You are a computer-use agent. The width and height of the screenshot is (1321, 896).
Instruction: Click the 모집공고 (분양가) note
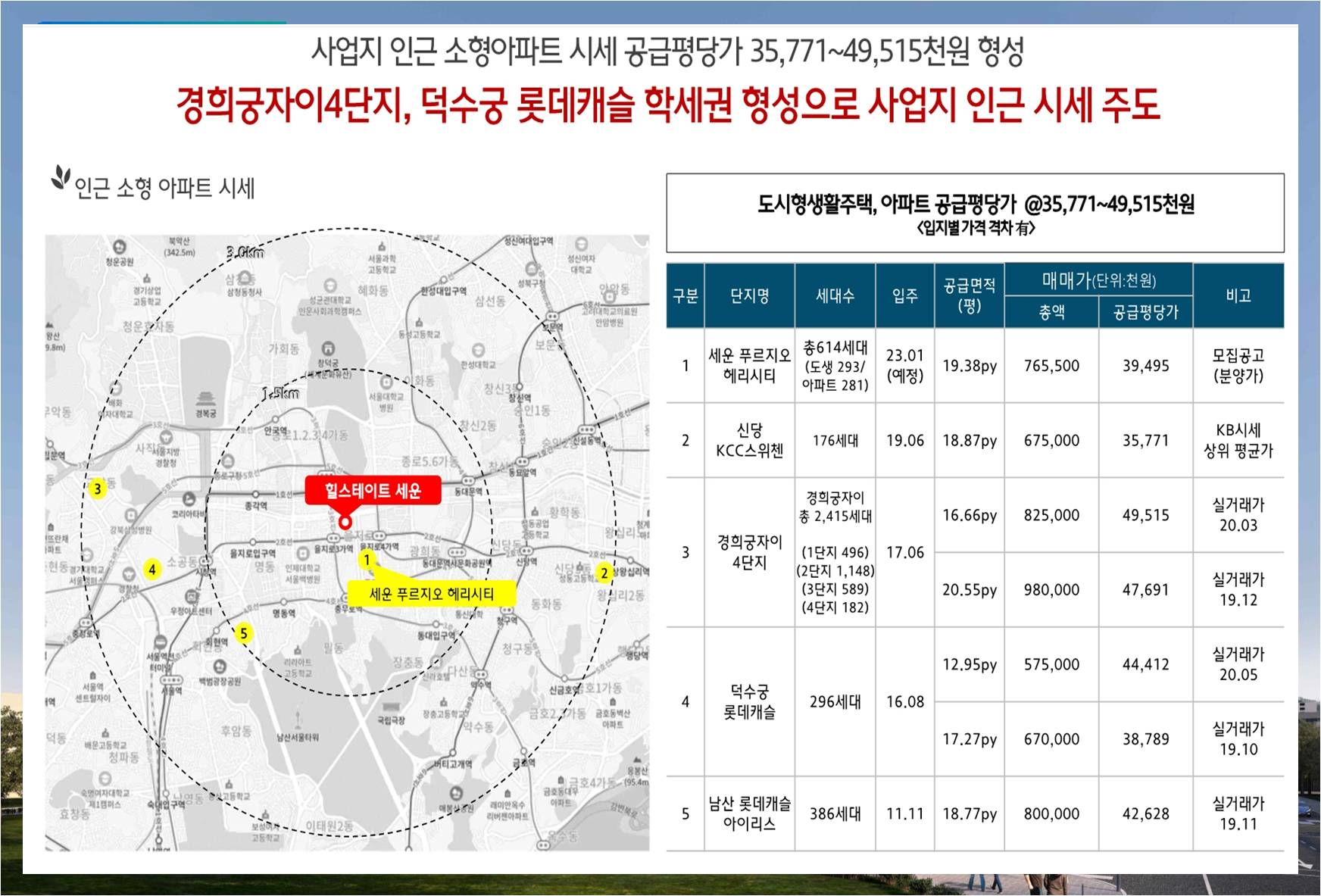1238,366
